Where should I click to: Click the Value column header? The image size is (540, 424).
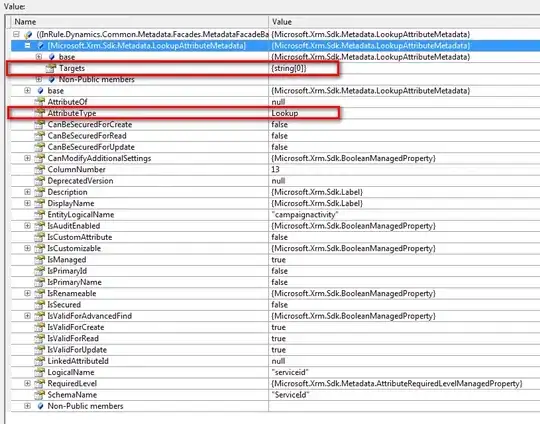click(404, 22)
